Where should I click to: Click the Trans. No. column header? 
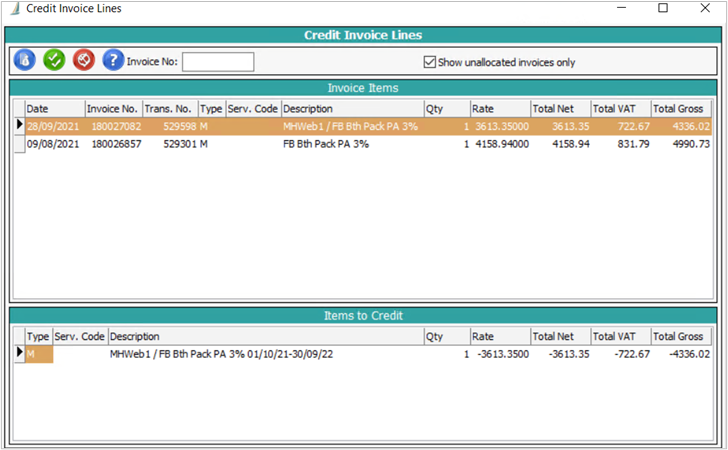(x=170, y=109)
